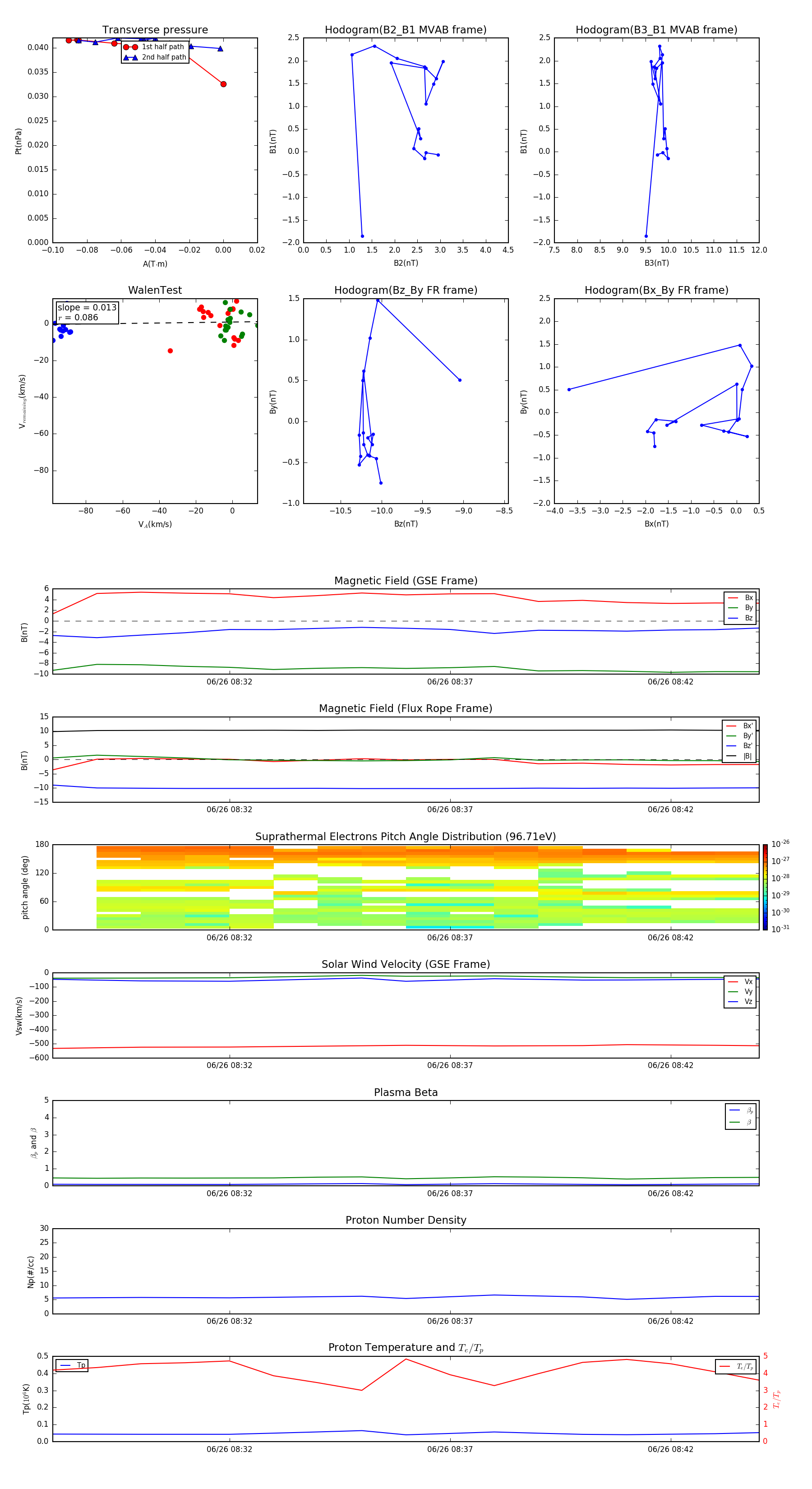The height and width of the screenshot is (1489, 812).
Task: Click the 'Plasma Beta' plot title
Action: [406, 1092]
